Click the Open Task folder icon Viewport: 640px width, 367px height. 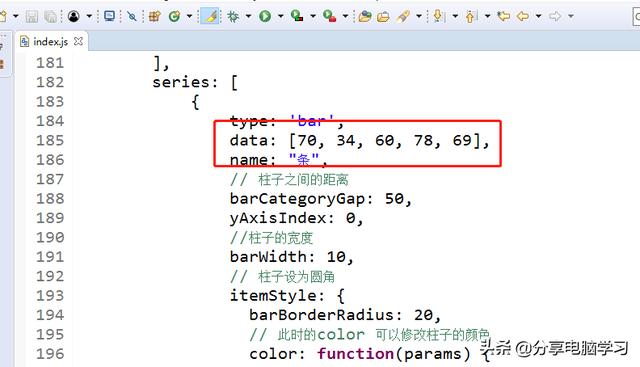click(x=383, y=17)
